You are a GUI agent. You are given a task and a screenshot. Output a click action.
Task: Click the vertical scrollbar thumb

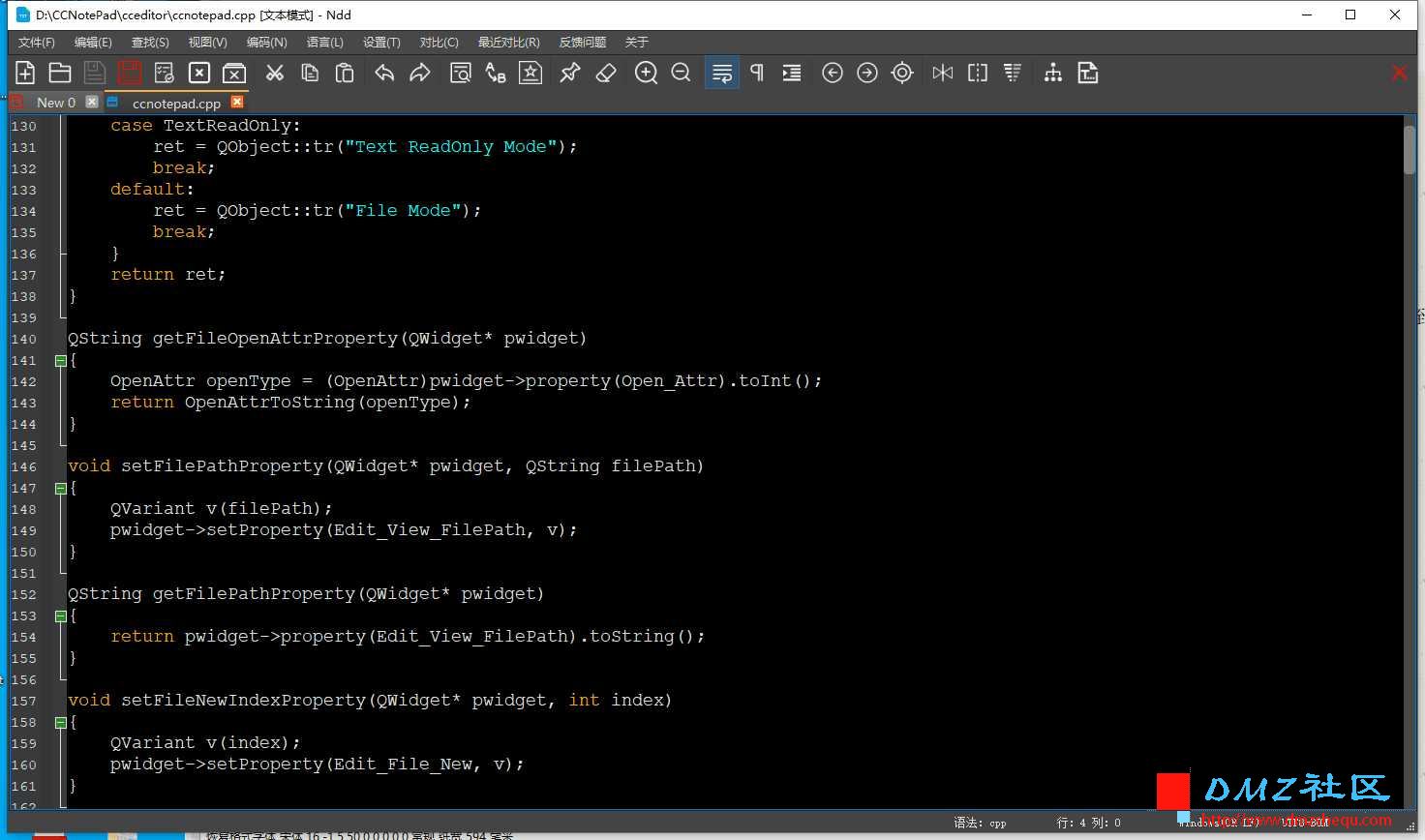(1410, 150)
